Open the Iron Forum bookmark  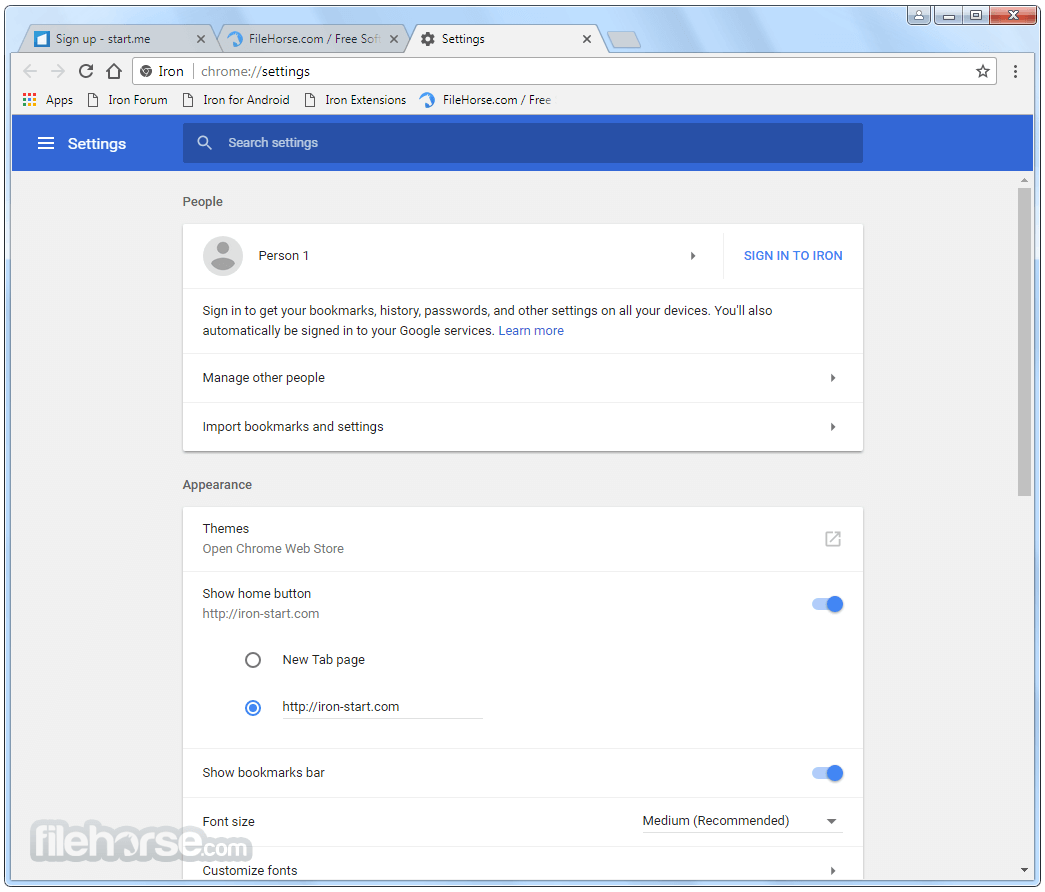[128, 100]
